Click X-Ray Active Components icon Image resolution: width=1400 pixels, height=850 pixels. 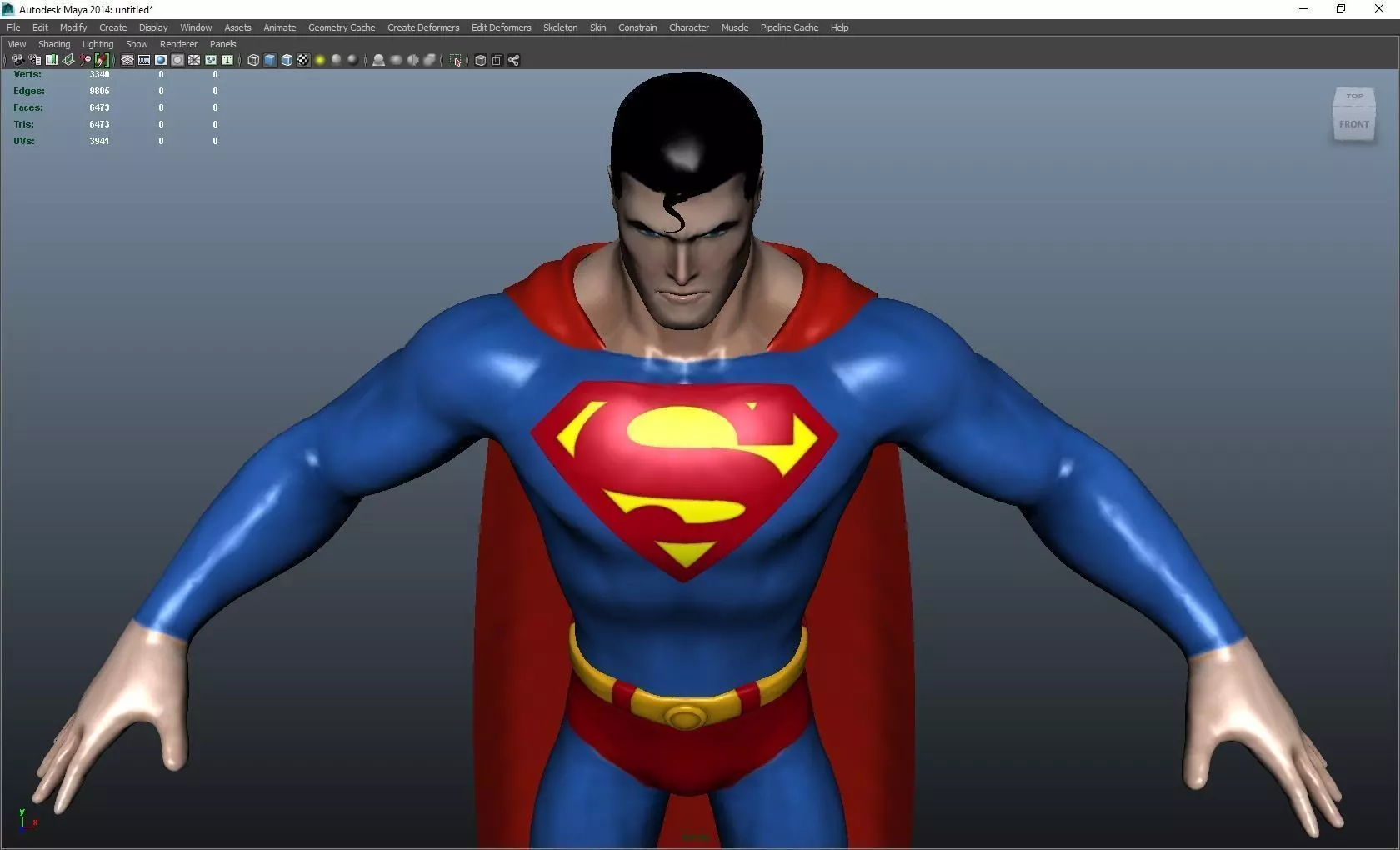pyautogui.click(x=497, y=60)
